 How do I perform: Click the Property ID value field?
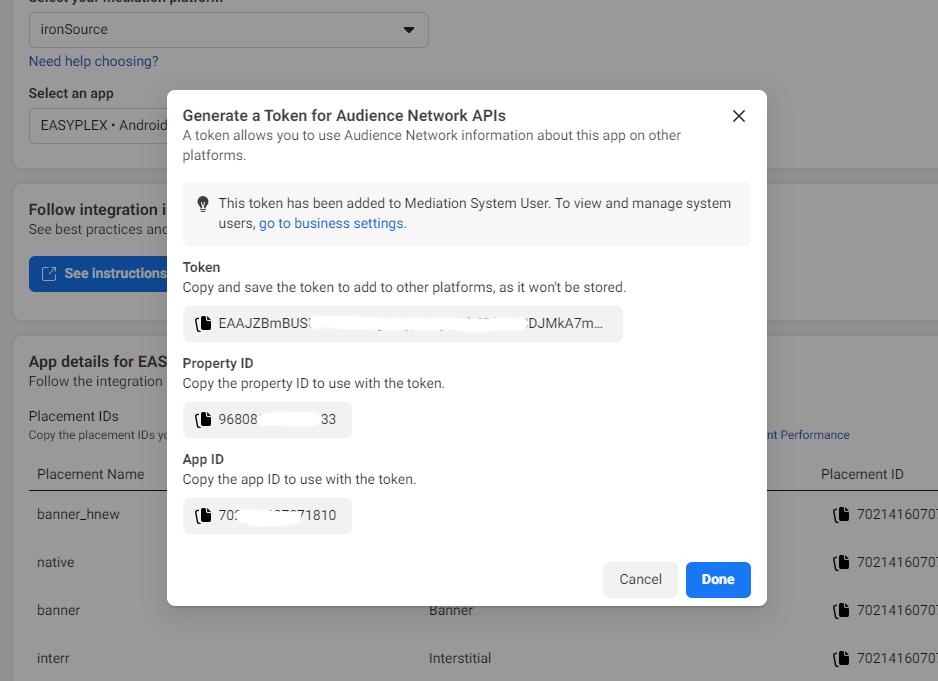(x=278, y=420)
